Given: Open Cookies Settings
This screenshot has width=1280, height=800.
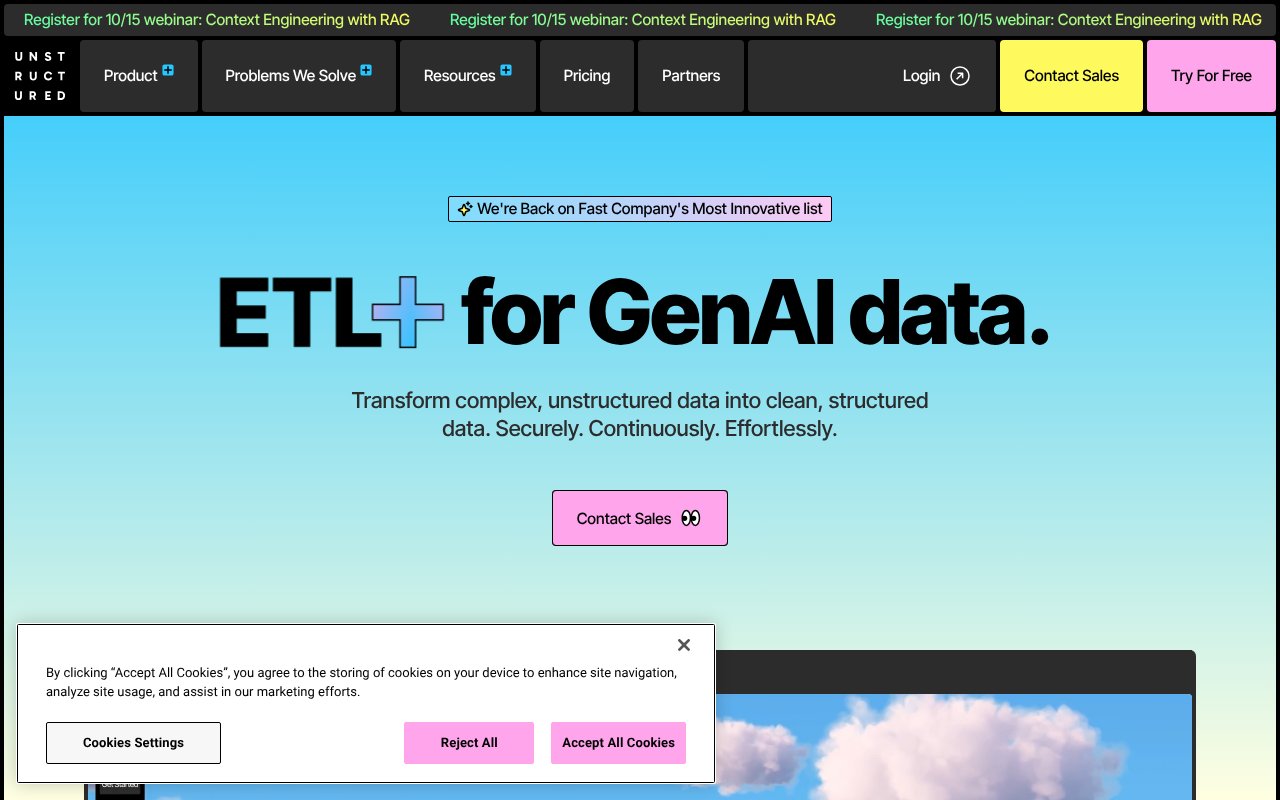Looking at the screenshot, I should click(x=133, y=742).
